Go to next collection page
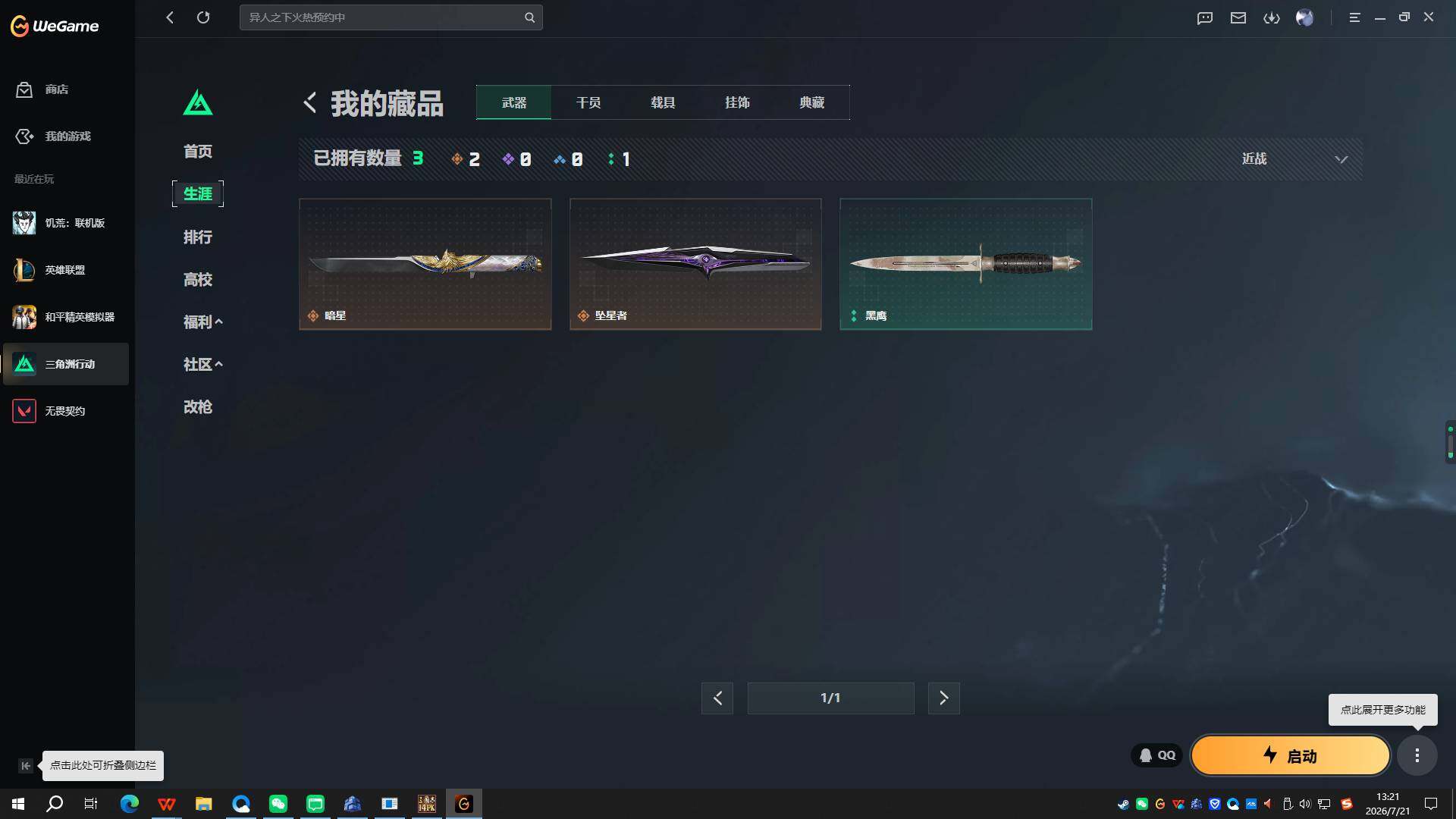 tap(944, 698)
